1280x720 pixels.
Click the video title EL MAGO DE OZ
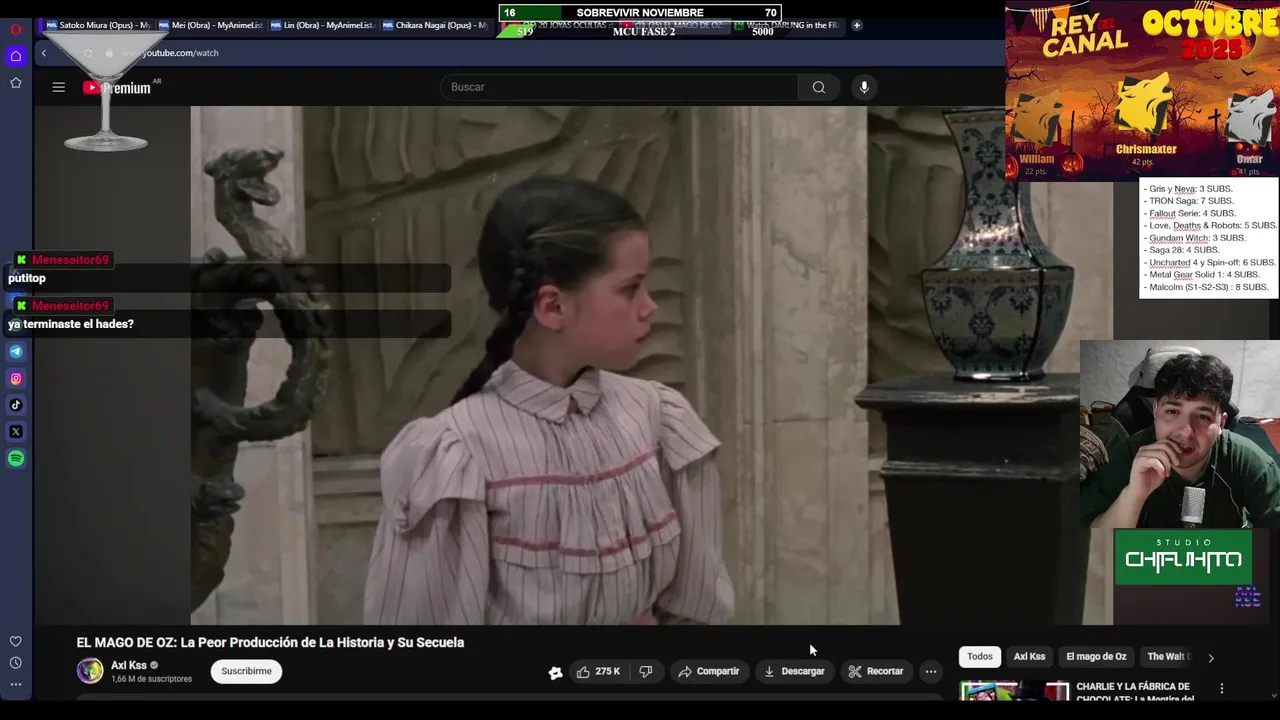tap(270, 643)
